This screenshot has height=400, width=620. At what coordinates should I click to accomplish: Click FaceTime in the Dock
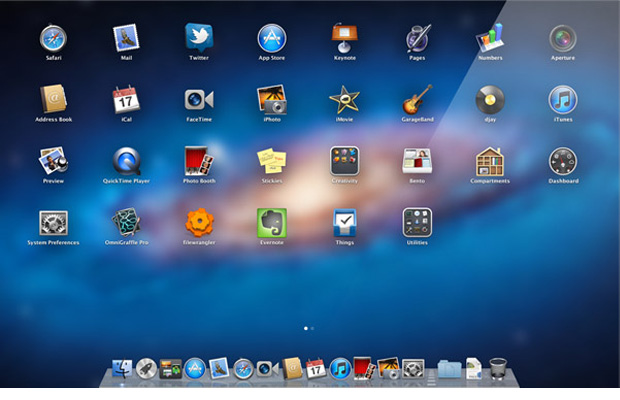(x=267, y=369)
